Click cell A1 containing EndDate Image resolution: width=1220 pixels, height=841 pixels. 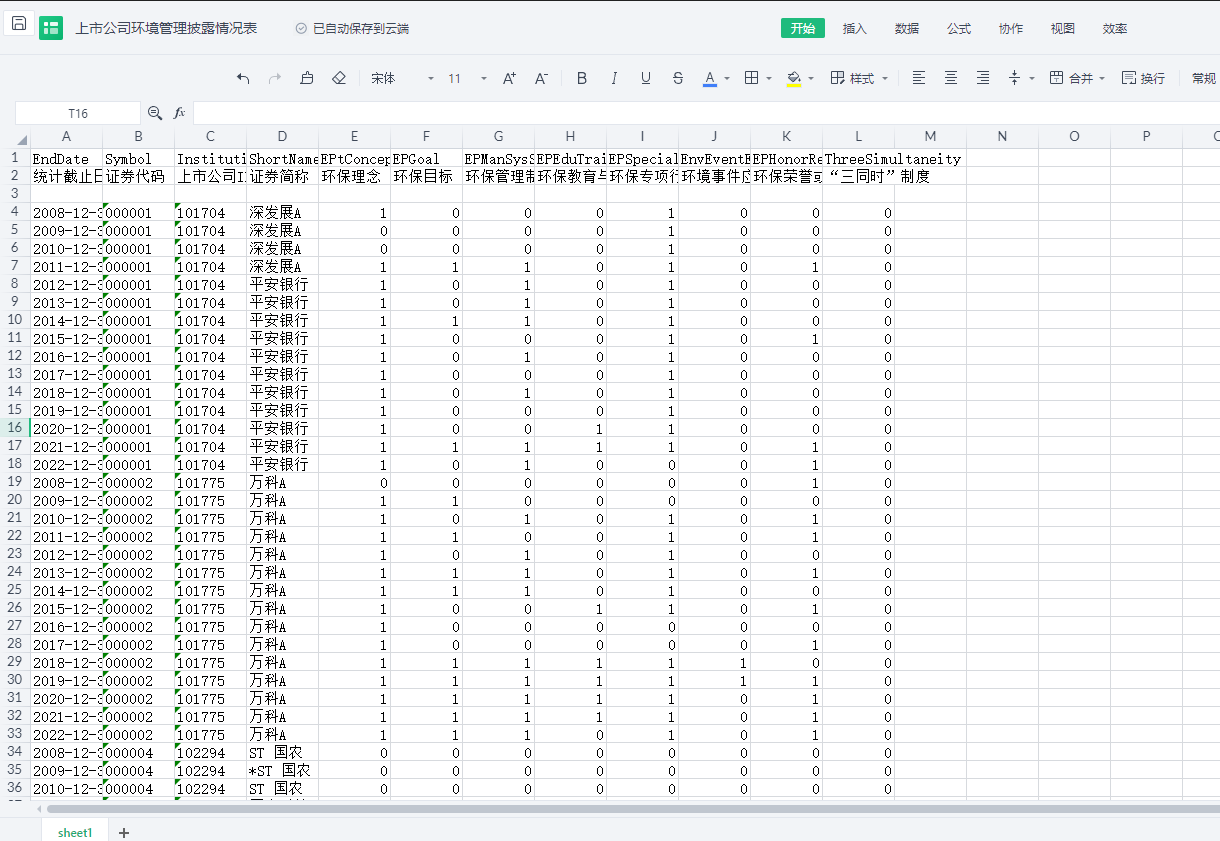[66, 158]
